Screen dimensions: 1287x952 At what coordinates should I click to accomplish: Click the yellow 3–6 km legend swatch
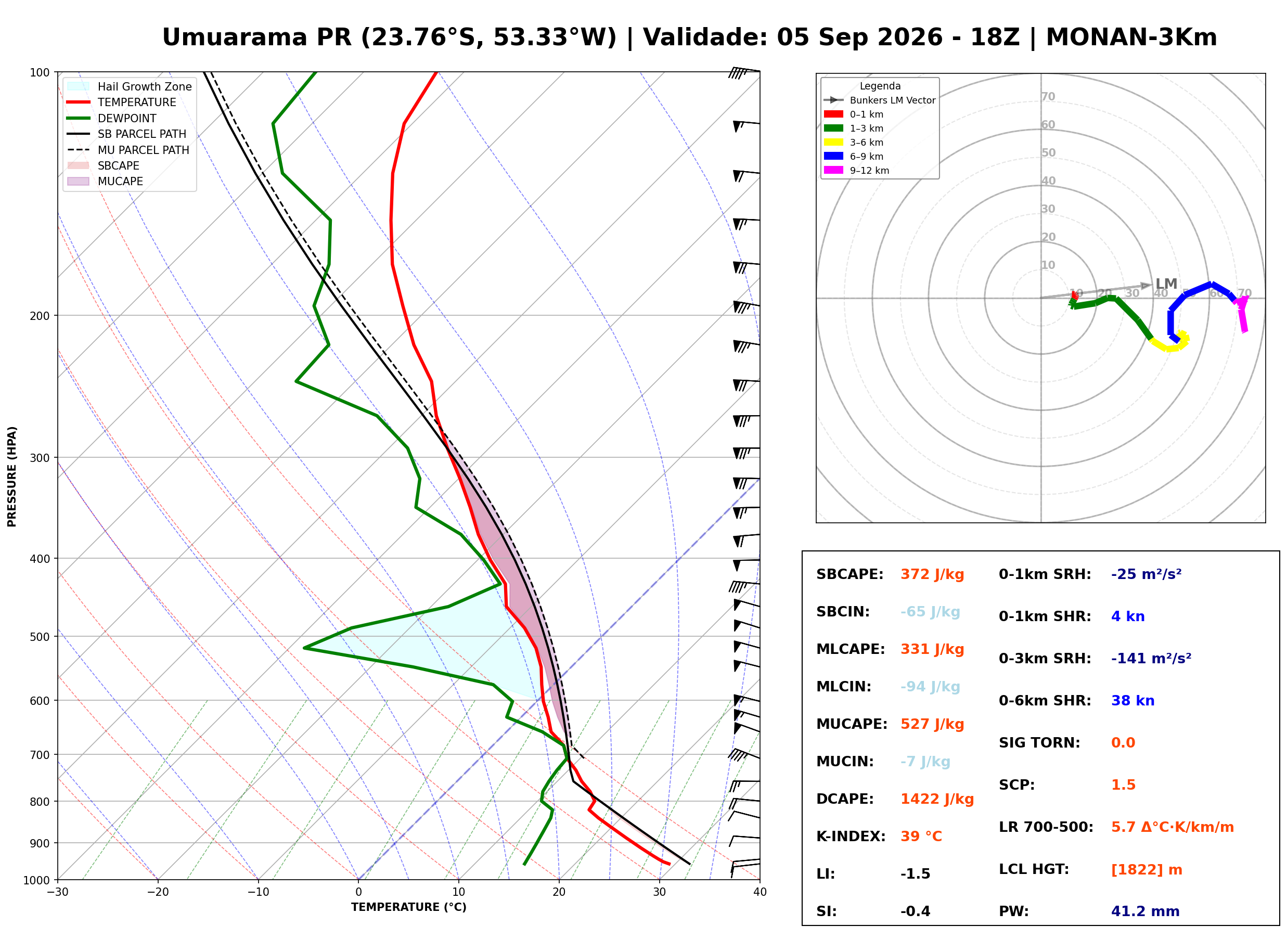pyautogui.click(x=833, y=143)
